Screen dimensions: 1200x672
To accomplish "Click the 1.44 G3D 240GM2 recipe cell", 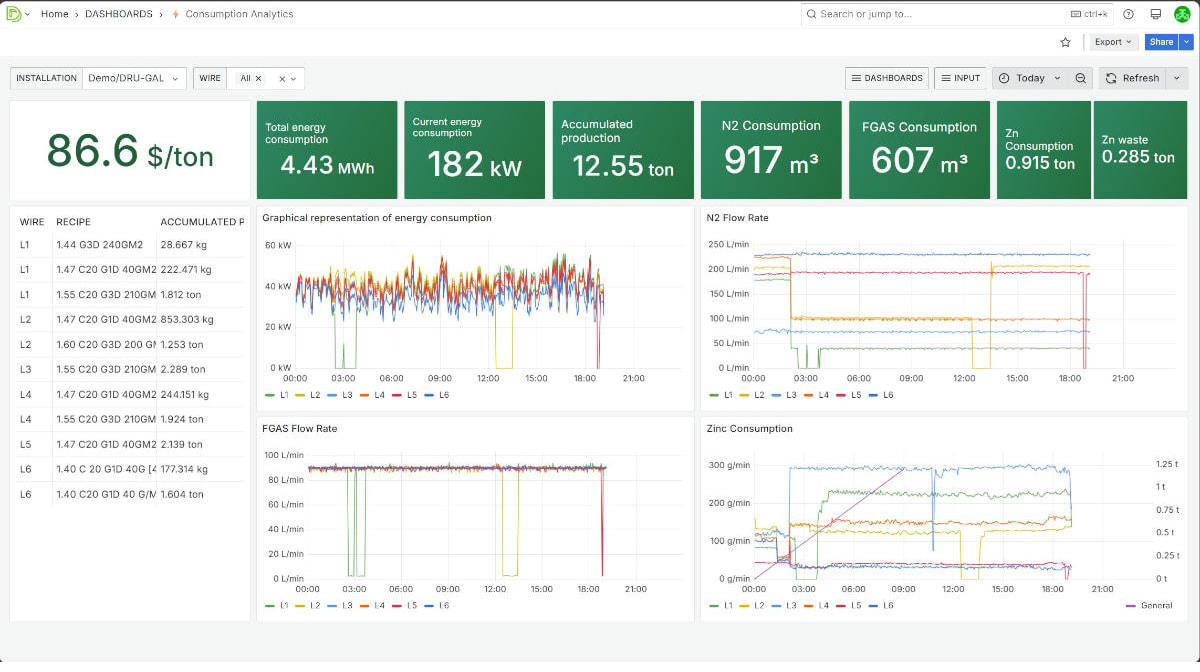I will [100, 245].
